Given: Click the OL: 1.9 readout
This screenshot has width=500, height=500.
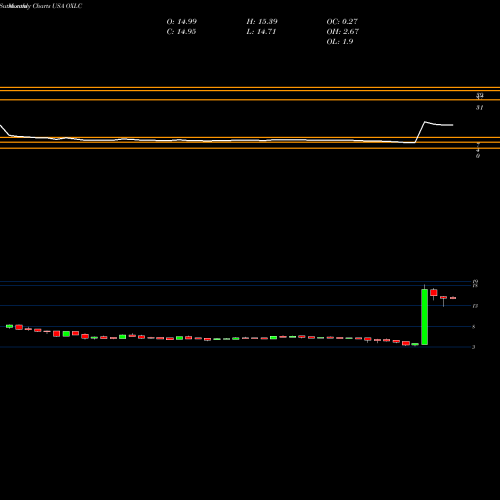Looking at the screenshot, I should coord(340,42).
